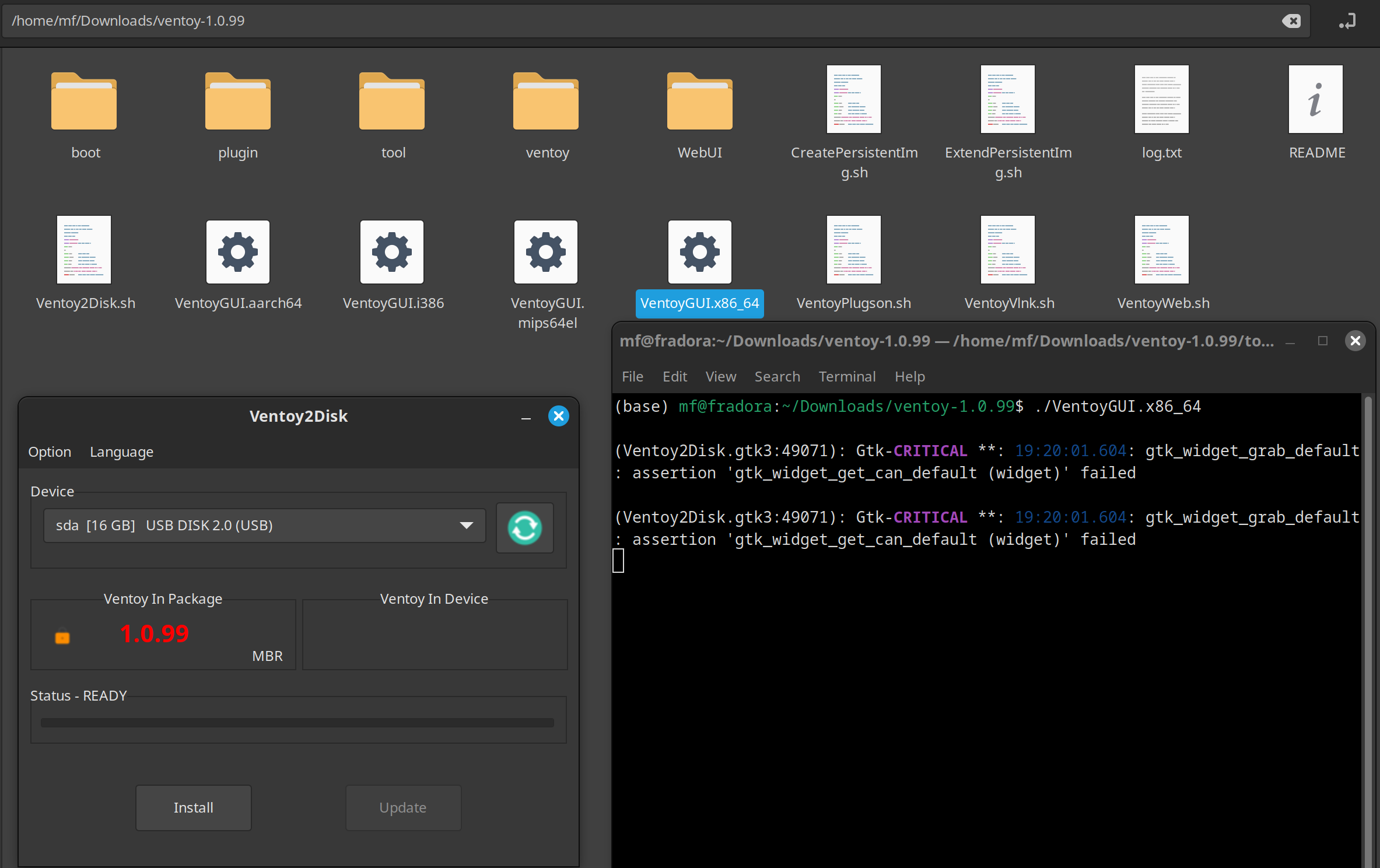Select the README file icon

point(1316,99)
